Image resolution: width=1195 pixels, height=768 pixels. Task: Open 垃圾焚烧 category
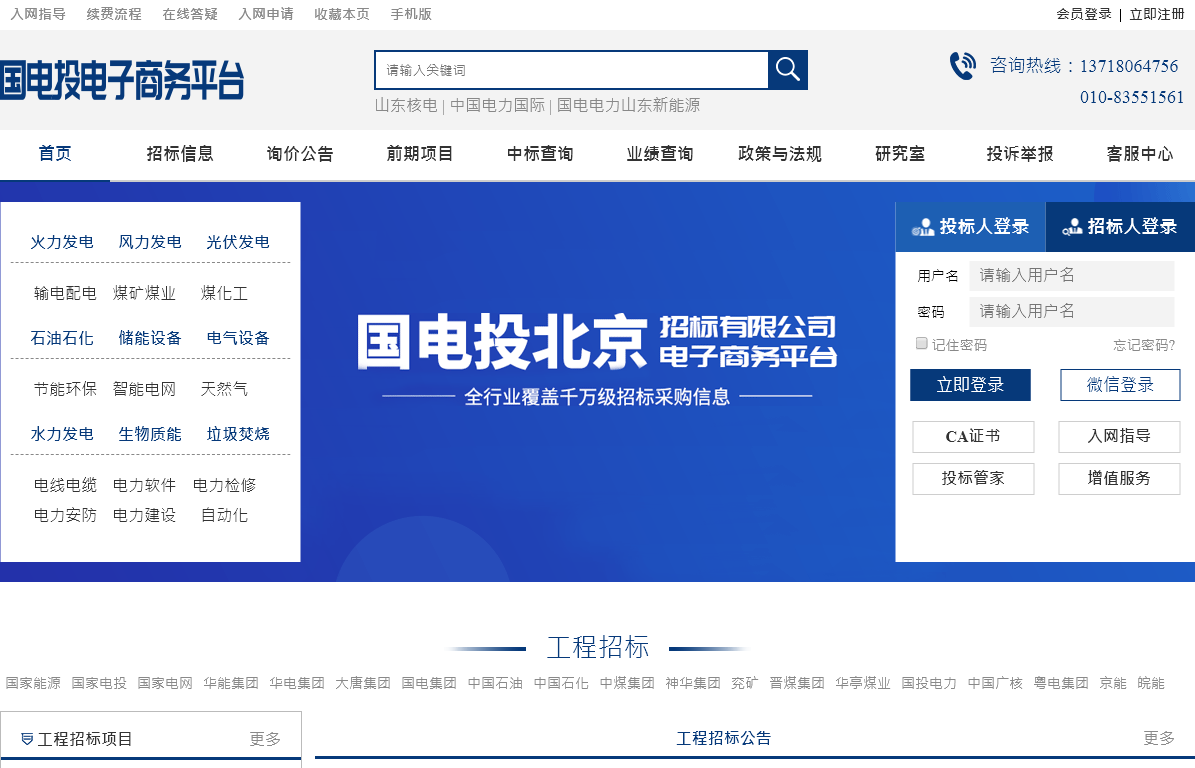[x=238, y=434]
